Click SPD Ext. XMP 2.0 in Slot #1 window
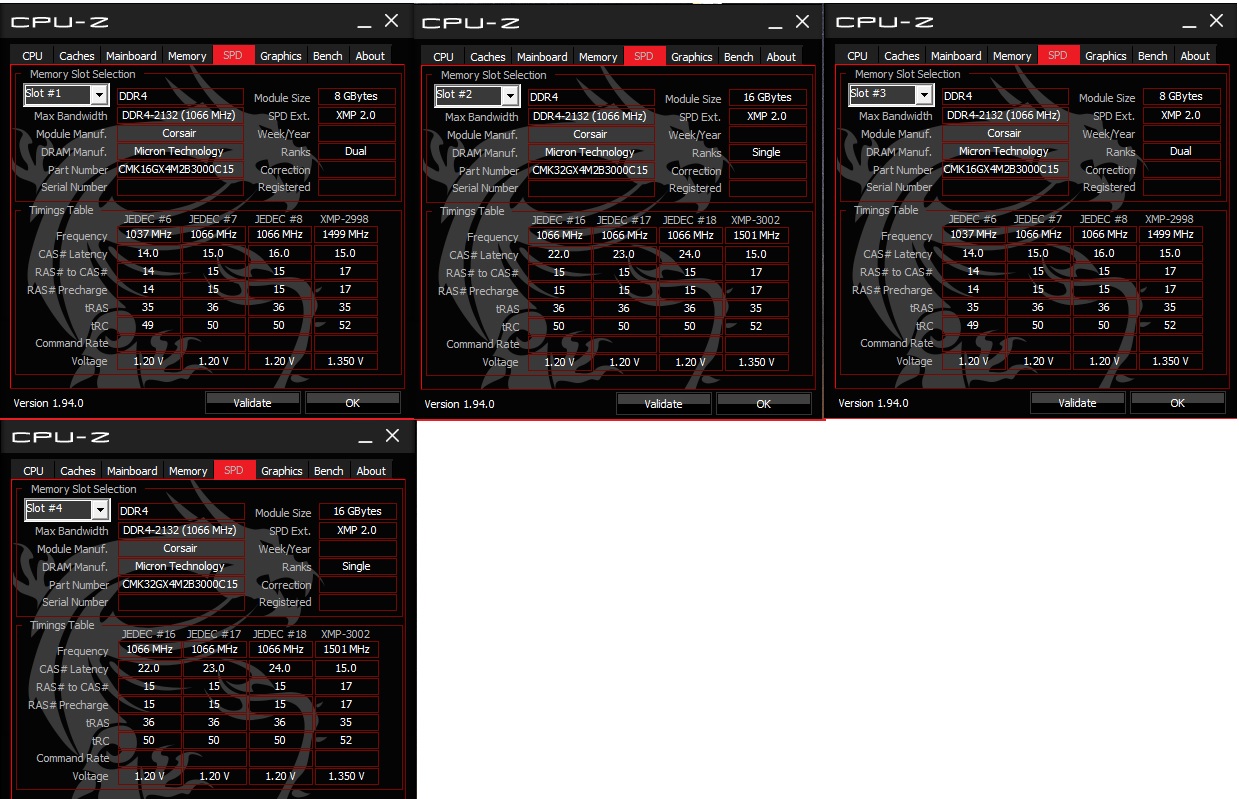Image resolution: width=1239 pixels, height=799 pixels. coord(357,115)
